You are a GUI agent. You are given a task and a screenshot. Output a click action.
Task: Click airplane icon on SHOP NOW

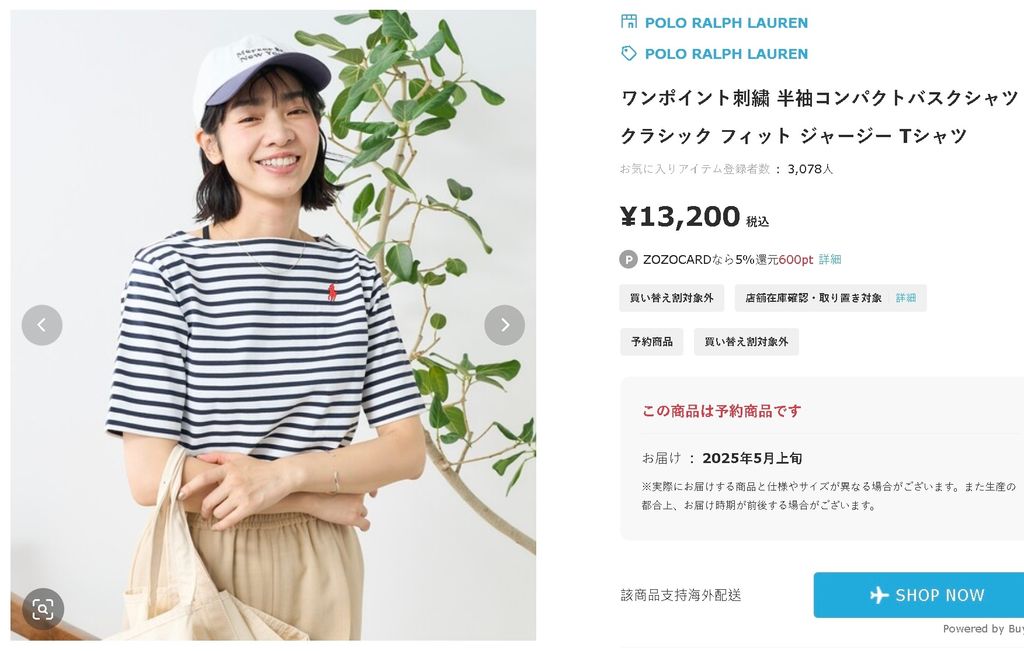tap(880, 595)
